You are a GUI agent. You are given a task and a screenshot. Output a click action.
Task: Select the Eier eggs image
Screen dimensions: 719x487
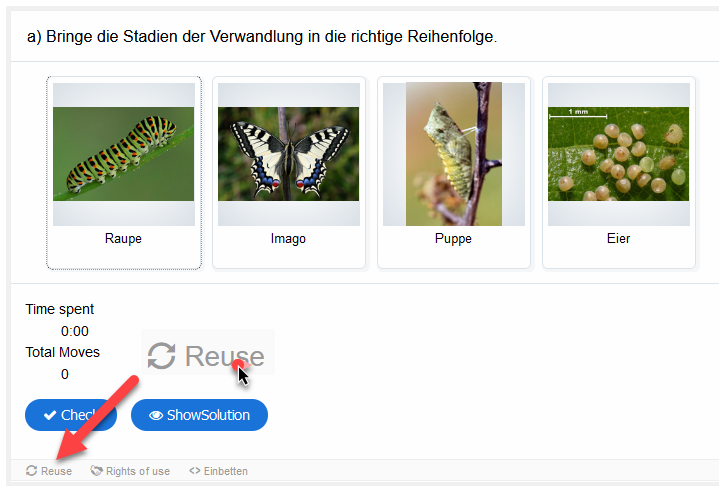click(x=618, y=154)
